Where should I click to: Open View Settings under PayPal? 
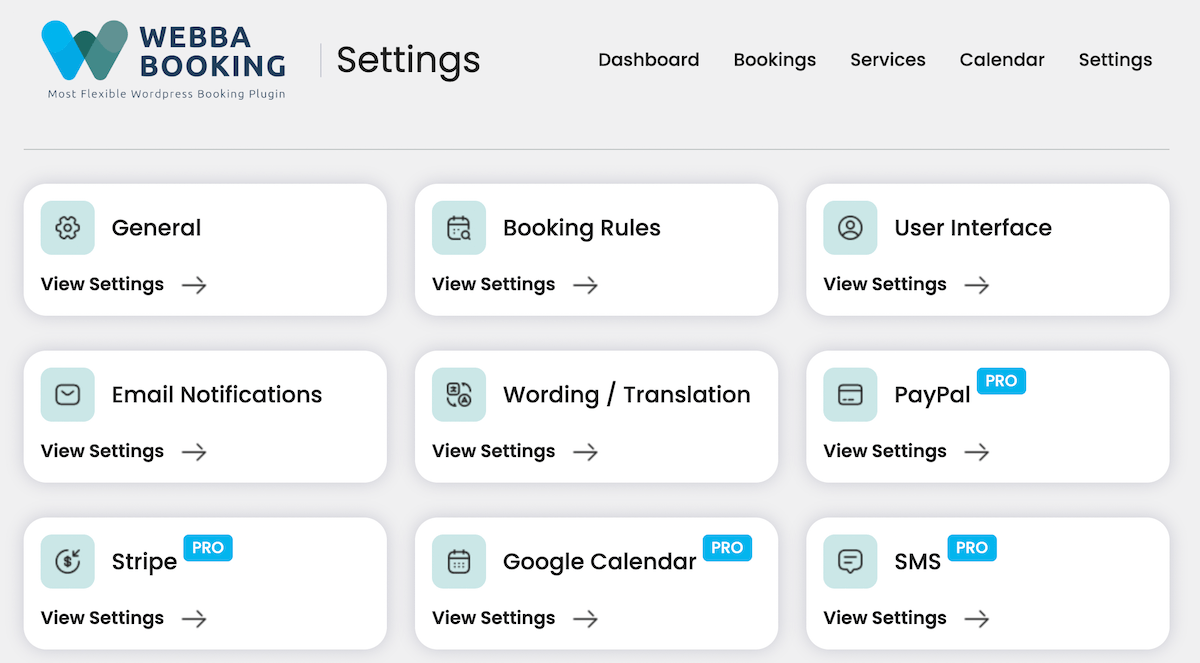tap(885, 451)
